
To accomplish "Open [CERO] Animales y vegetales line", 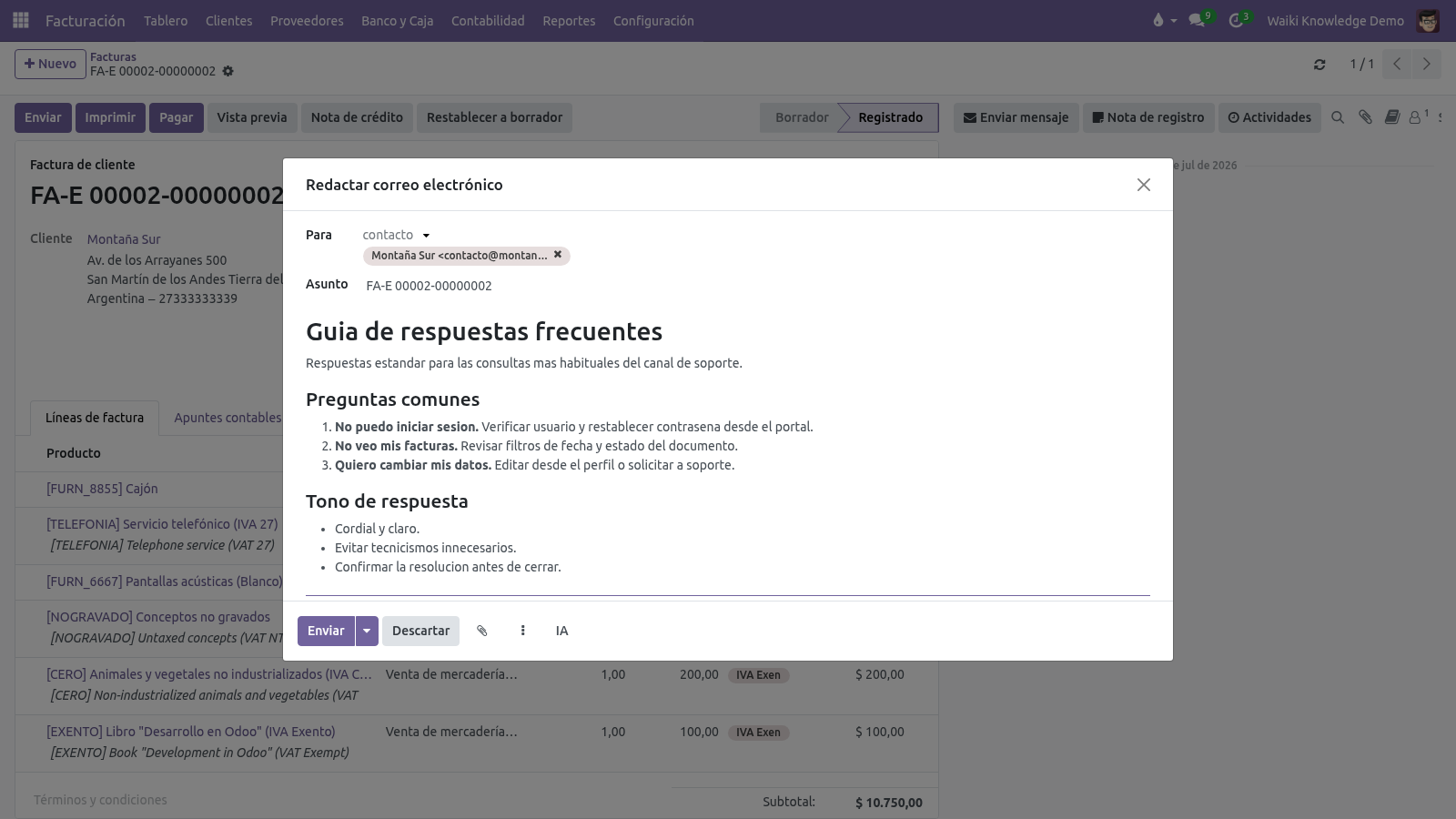I will tap(209, 674).
